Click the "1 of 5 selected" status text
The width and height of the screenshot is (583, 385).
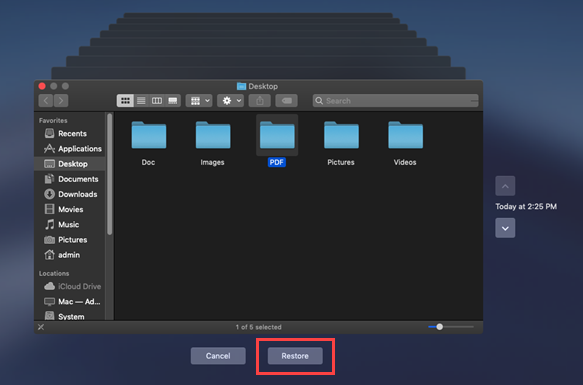click(258, 327)
